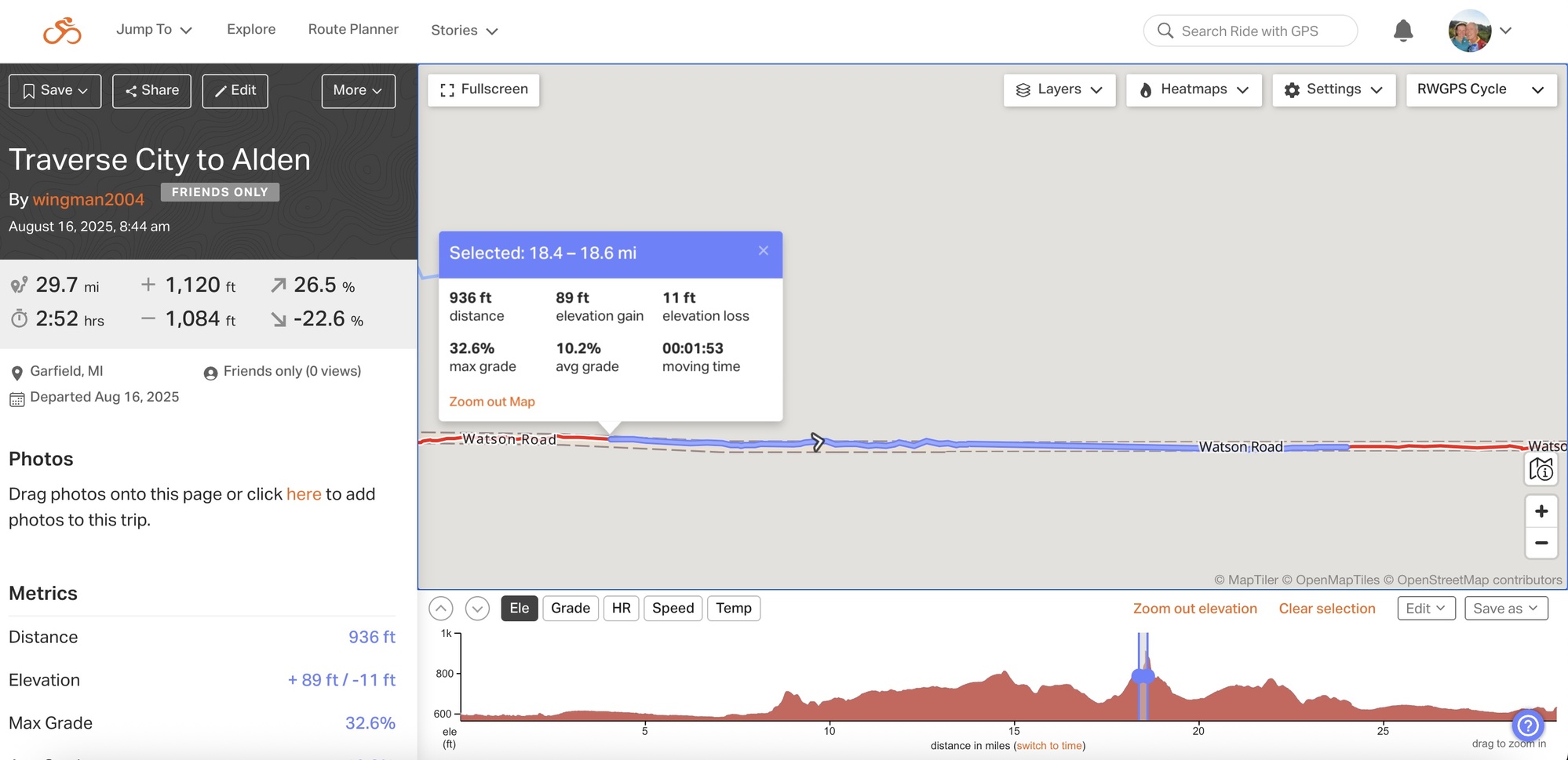This screenshot has height=760, width=1568.
Task: Enter Fullscreen map mode
Action: 483,90
